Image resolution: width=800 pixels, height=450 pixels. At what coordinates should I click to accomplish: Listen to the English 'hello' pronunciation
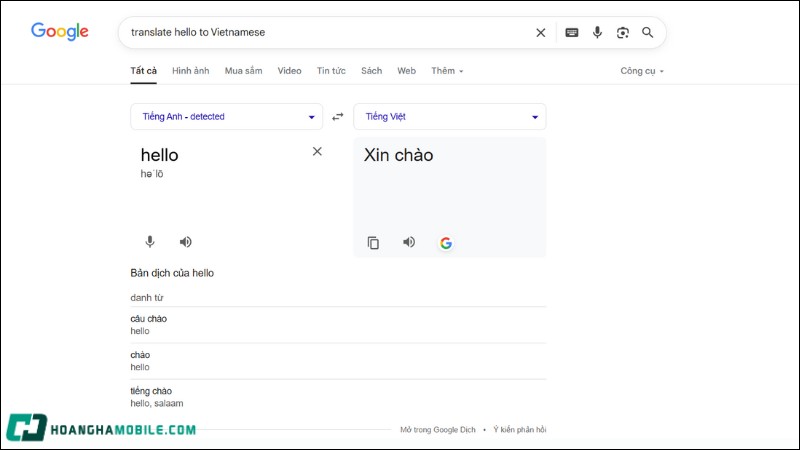click(185, 241)
